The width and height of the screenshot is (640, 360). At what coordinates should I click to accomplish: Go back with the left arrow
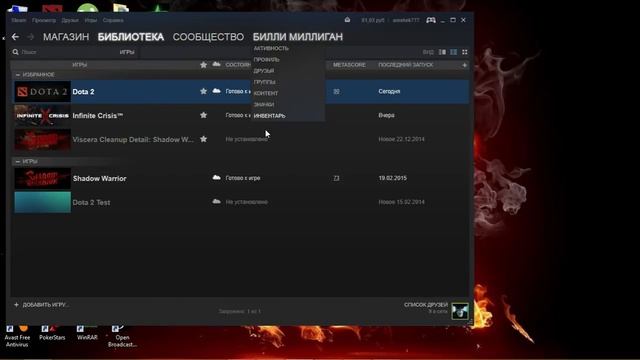[15, 37]
